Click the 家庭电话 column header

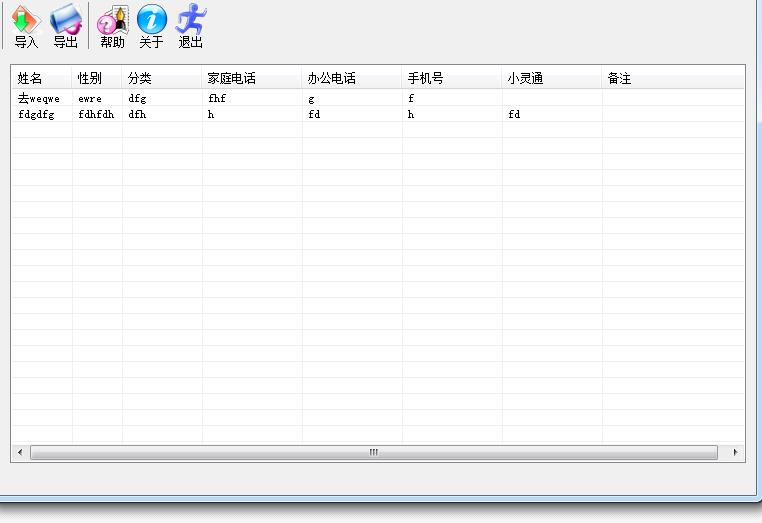coord(251,78)
